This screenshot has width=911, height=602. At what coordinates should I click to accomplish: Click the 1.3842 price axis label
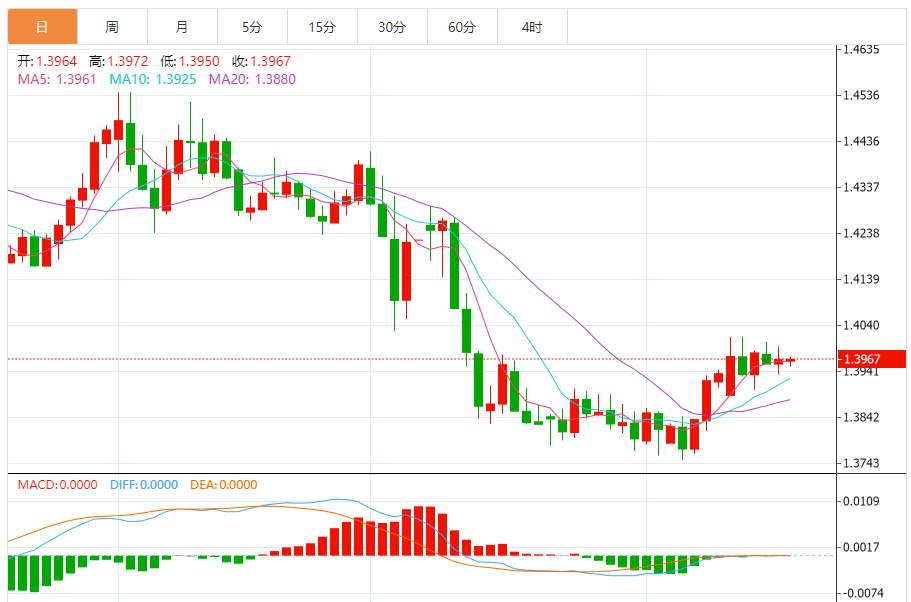click(862, 417)
